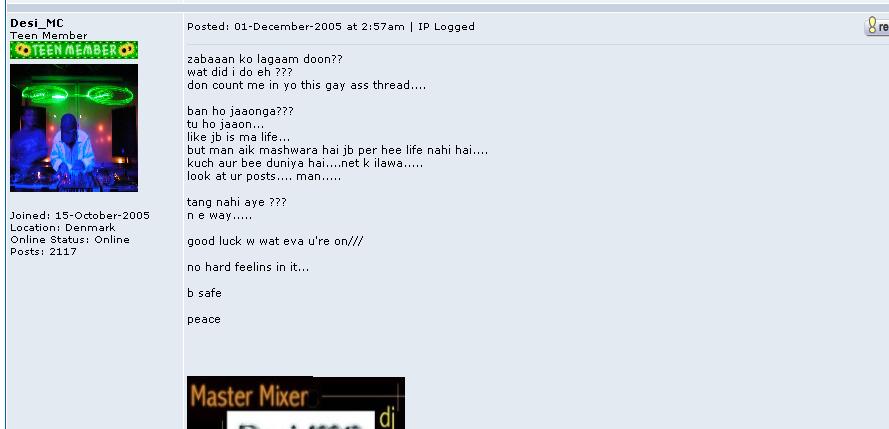Open Desi_MC's DJ avatar picture
Viewport: 889px width, 429px height.
(x=74, y=128)
